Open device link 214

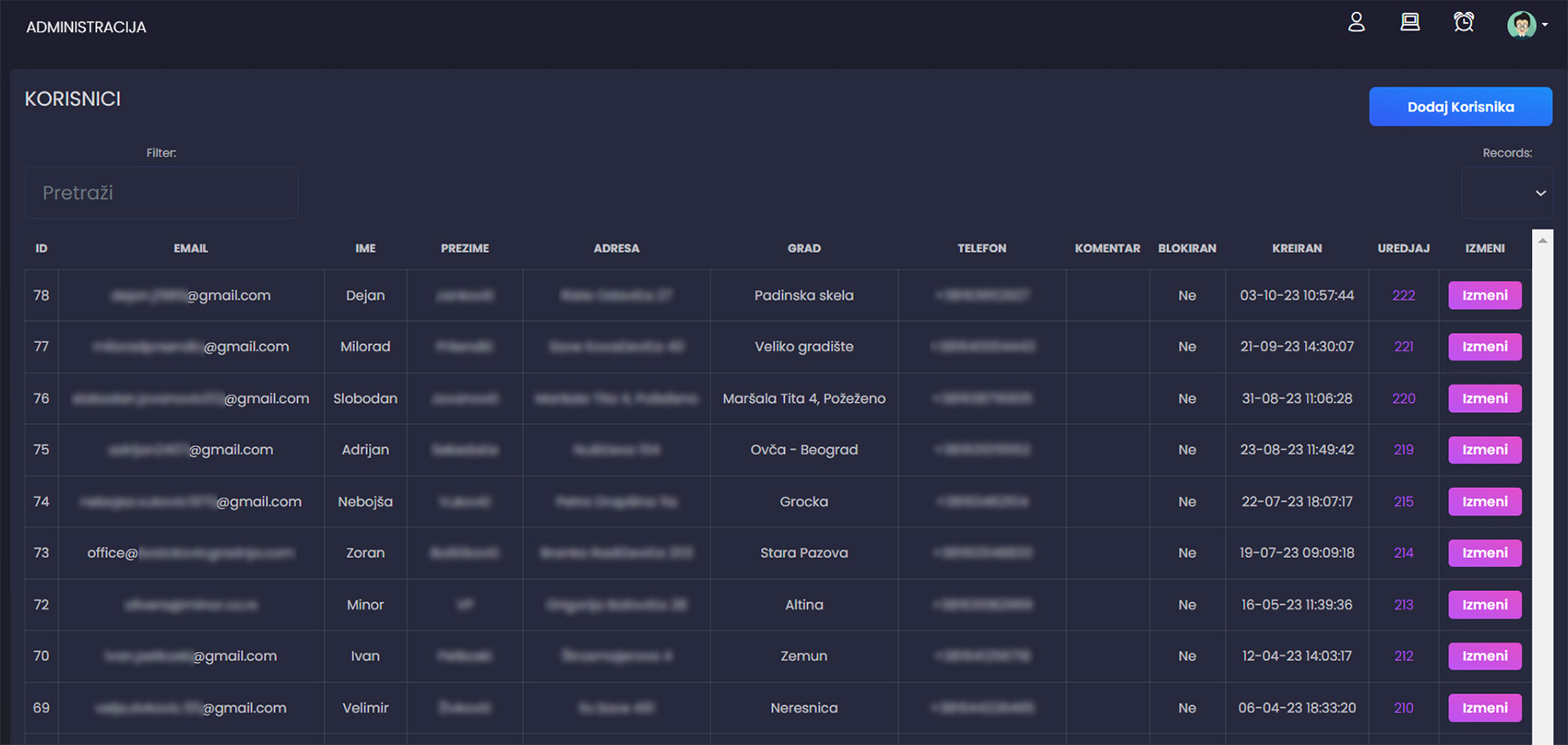(x=1404, y=553)
